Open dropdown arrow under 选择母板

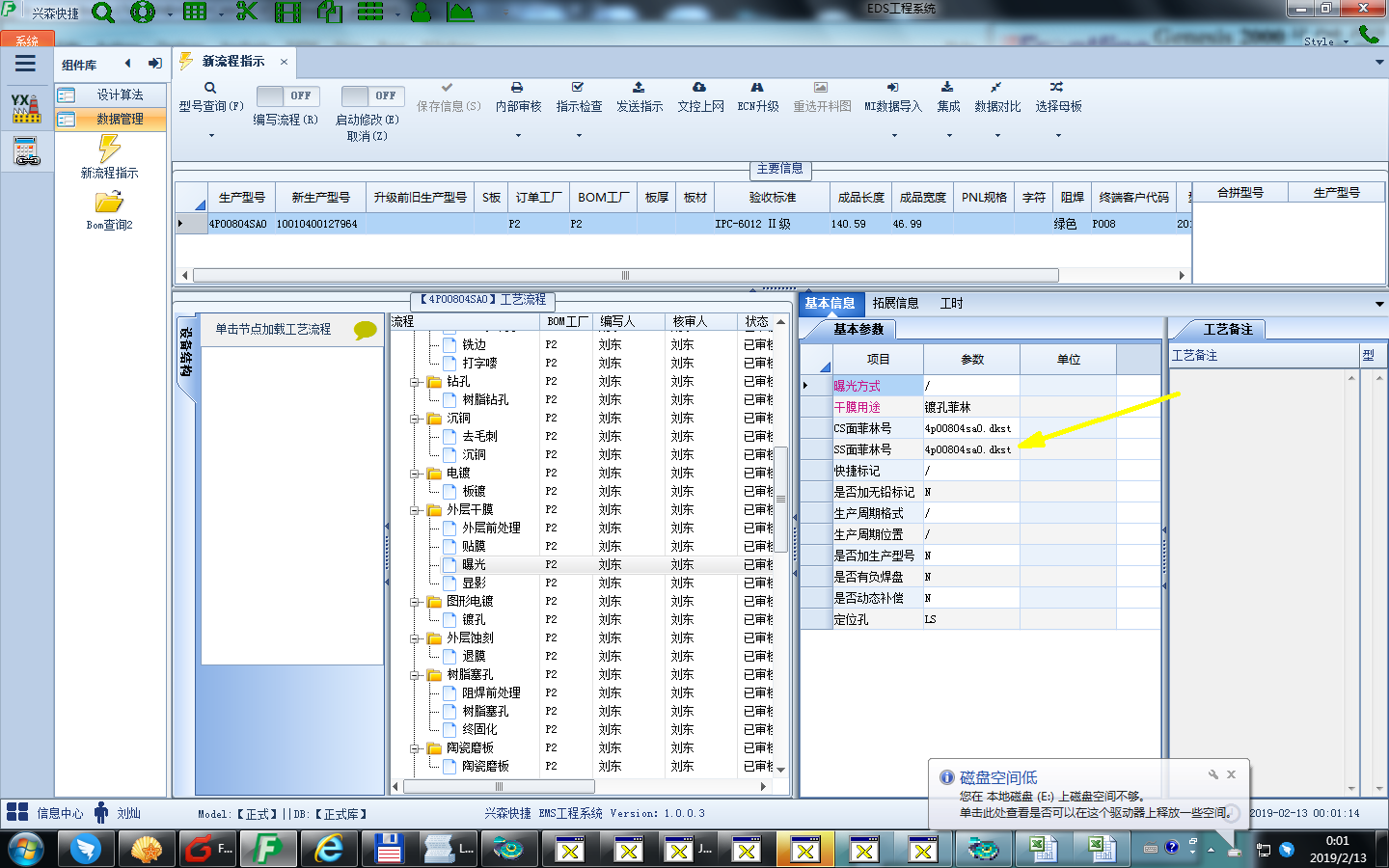[1058, 135]
